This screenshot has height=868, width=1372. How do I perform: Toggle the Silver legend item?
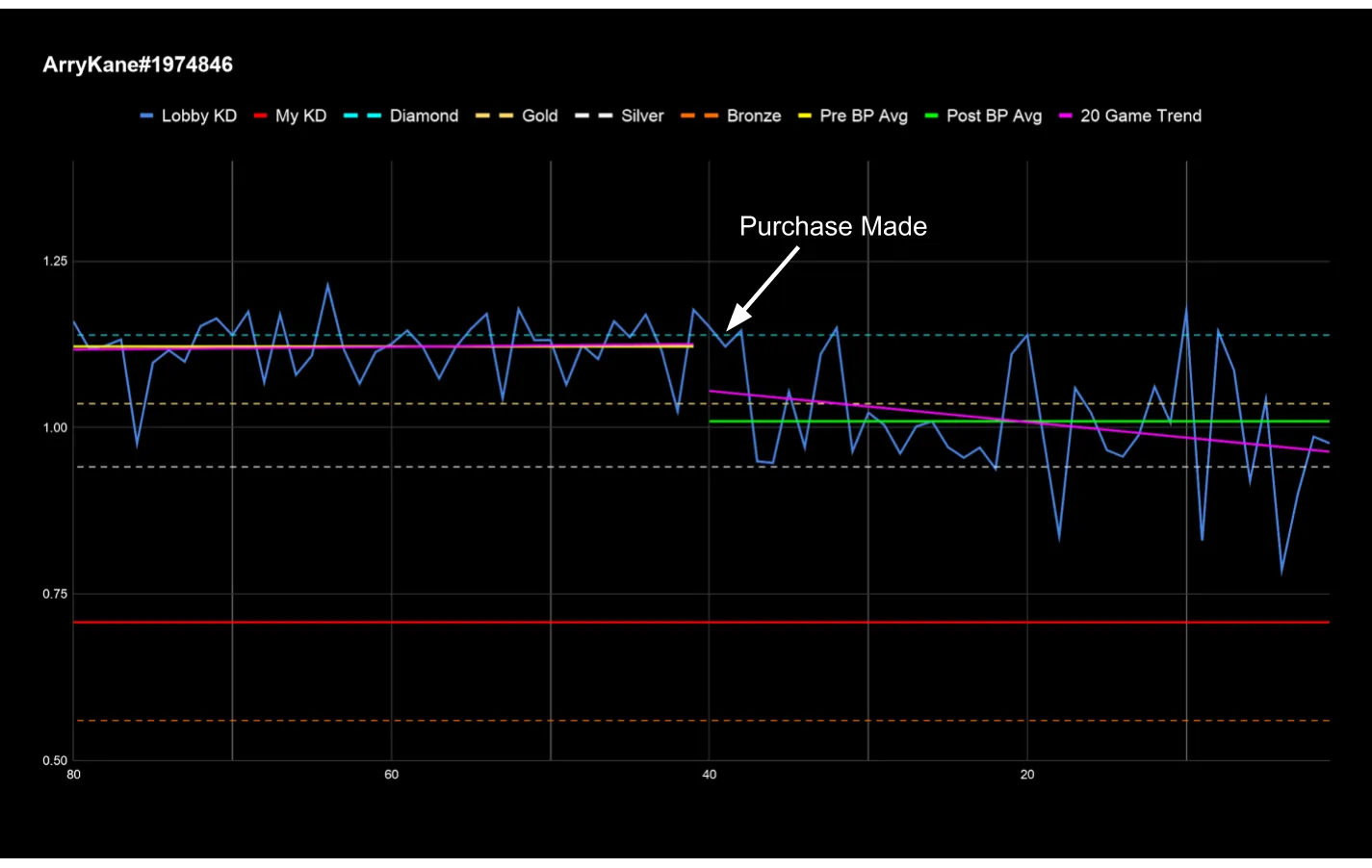620,115
